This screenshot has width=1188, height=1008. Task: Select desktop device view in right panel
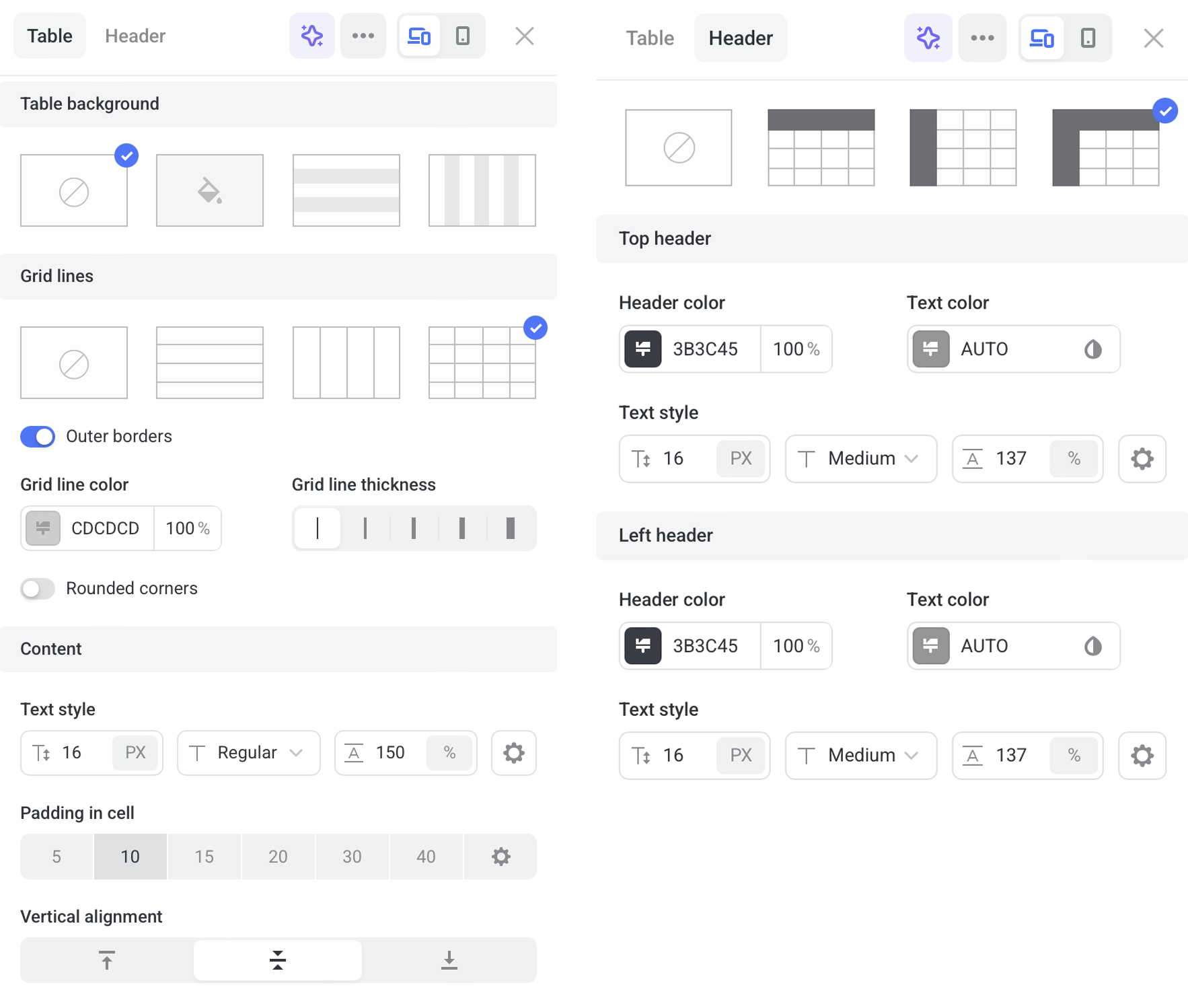click(1041, 38)
